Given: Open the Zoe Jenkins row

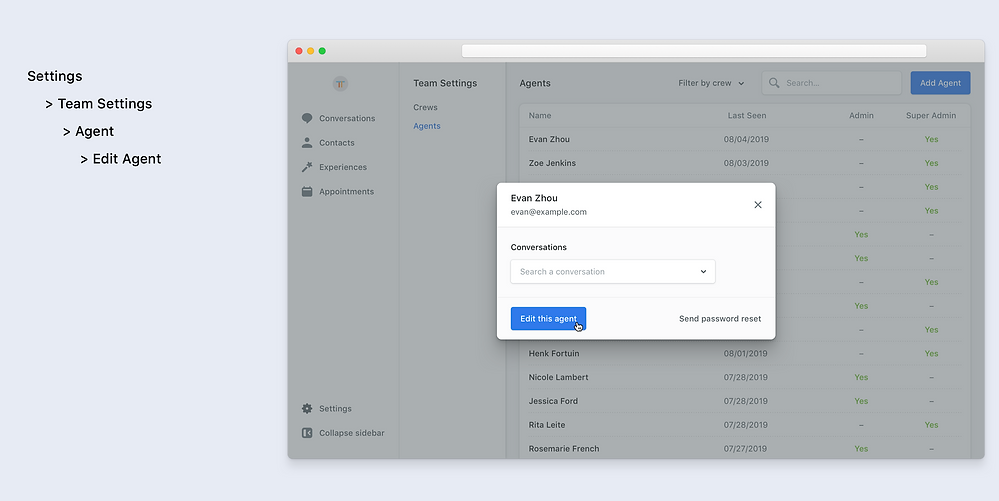Looking at the screenshot, I should coord(744,163).
